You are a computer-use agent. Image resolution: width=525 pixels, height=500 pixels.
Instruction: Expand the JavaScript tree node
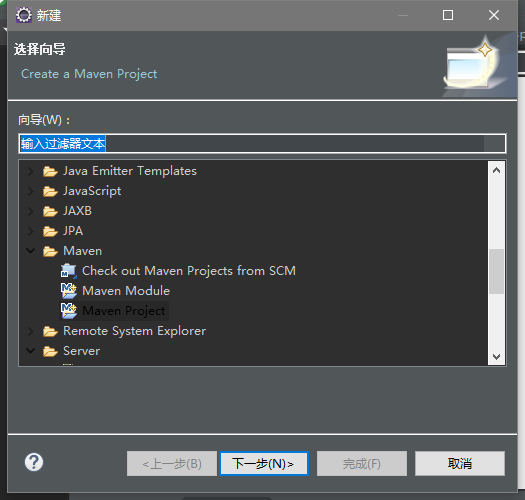coord(30,192)
